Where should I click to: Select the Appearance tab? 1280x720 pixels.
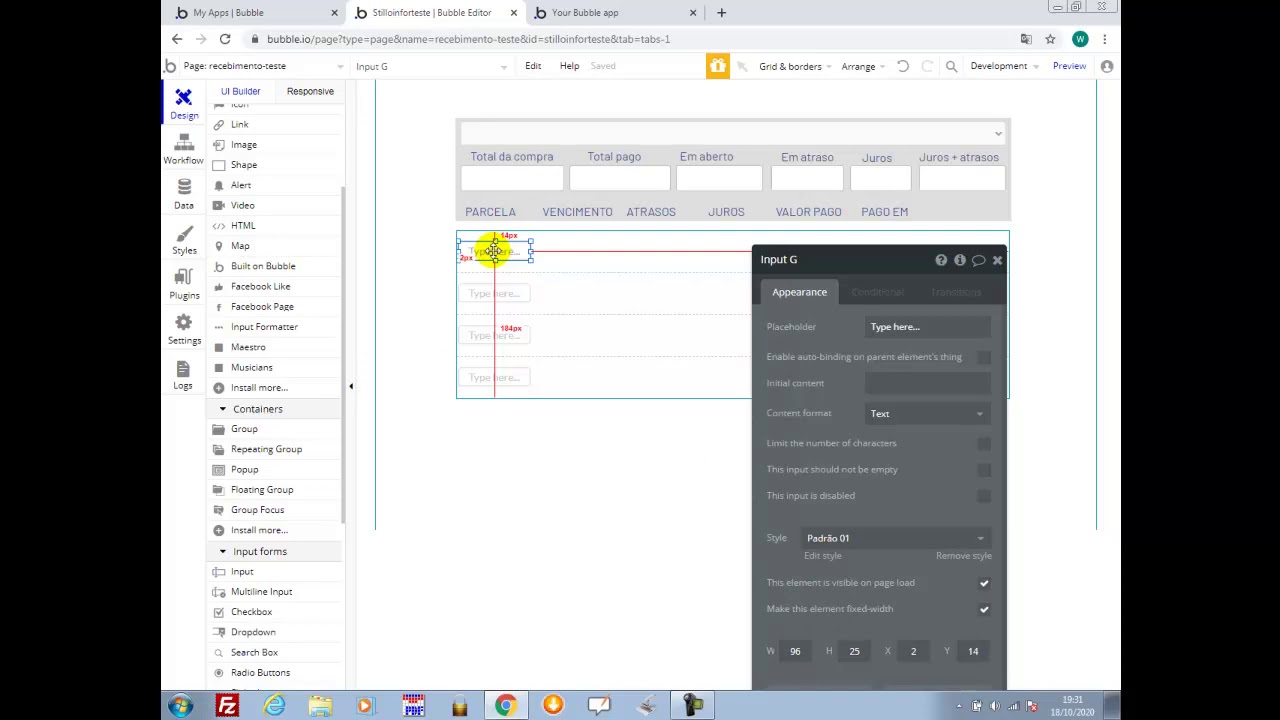[799, 292]
